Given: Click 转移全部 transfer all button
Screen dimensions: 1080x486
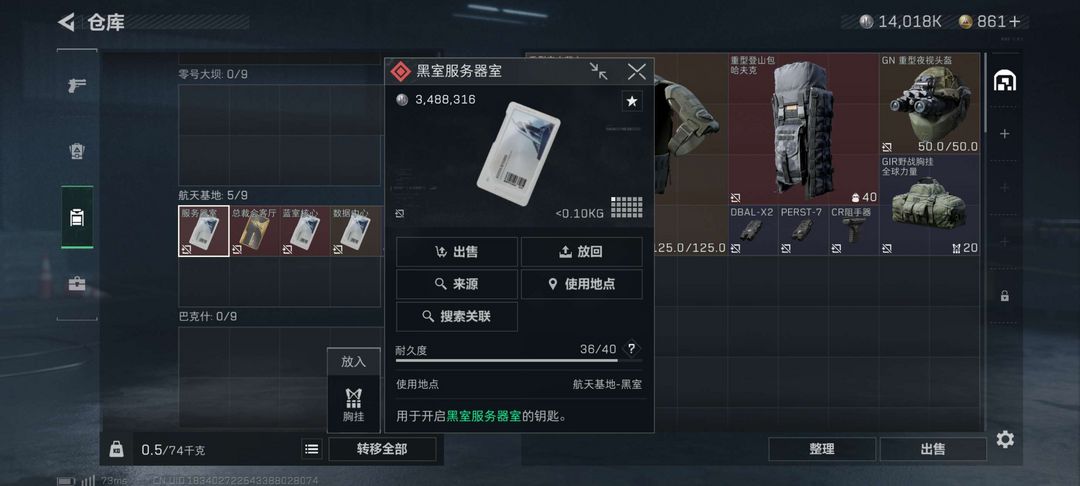Looking at the screenshot, I should 382,450.
